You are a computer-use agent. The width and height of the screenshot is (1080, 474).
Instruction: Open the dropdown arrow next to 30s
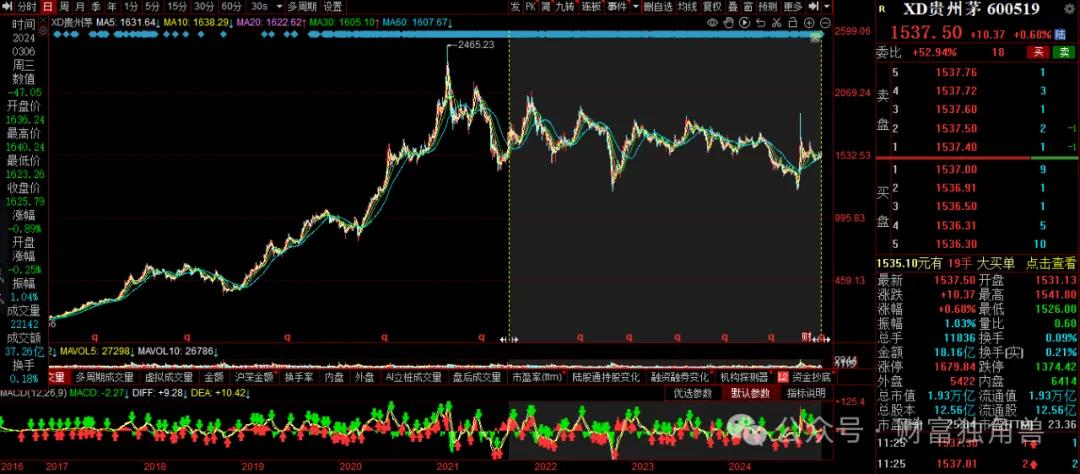click(x=279, y=7)
